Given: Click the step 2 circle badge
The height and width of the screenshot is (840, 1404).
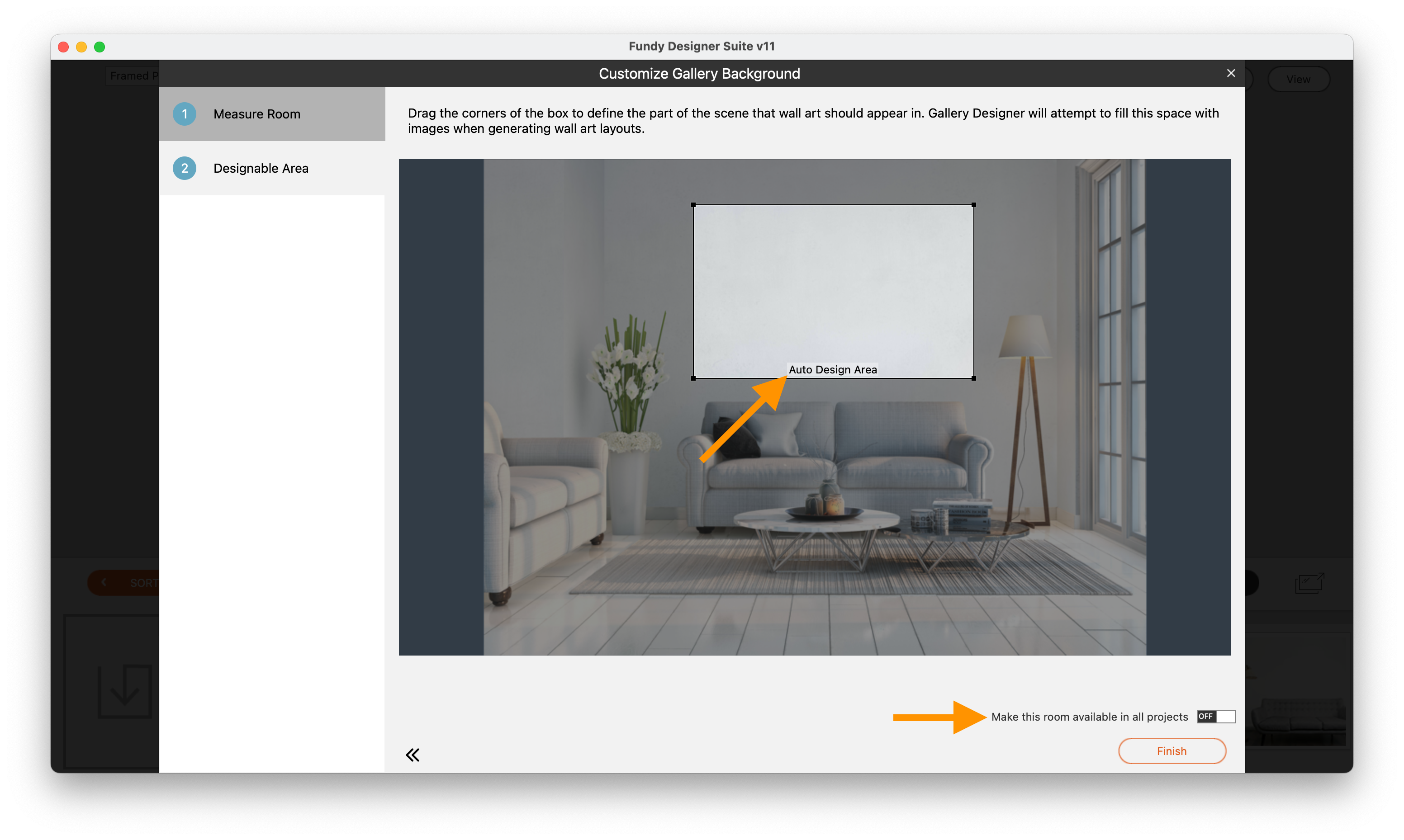Looking at the screenshot, I should [x=185, y=168].
